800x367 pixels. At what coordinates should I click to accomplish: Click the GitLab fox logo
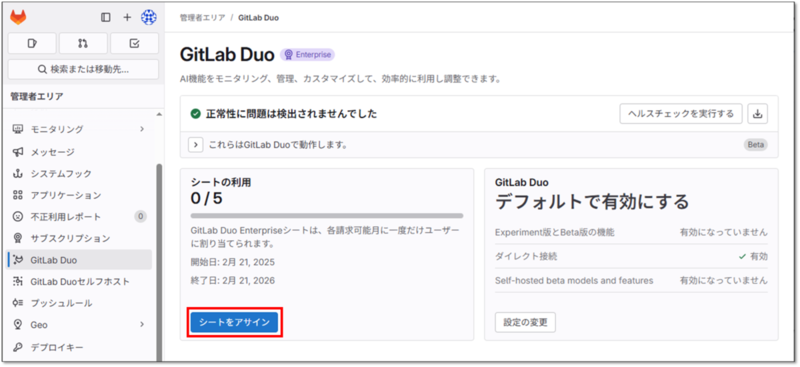18,17
